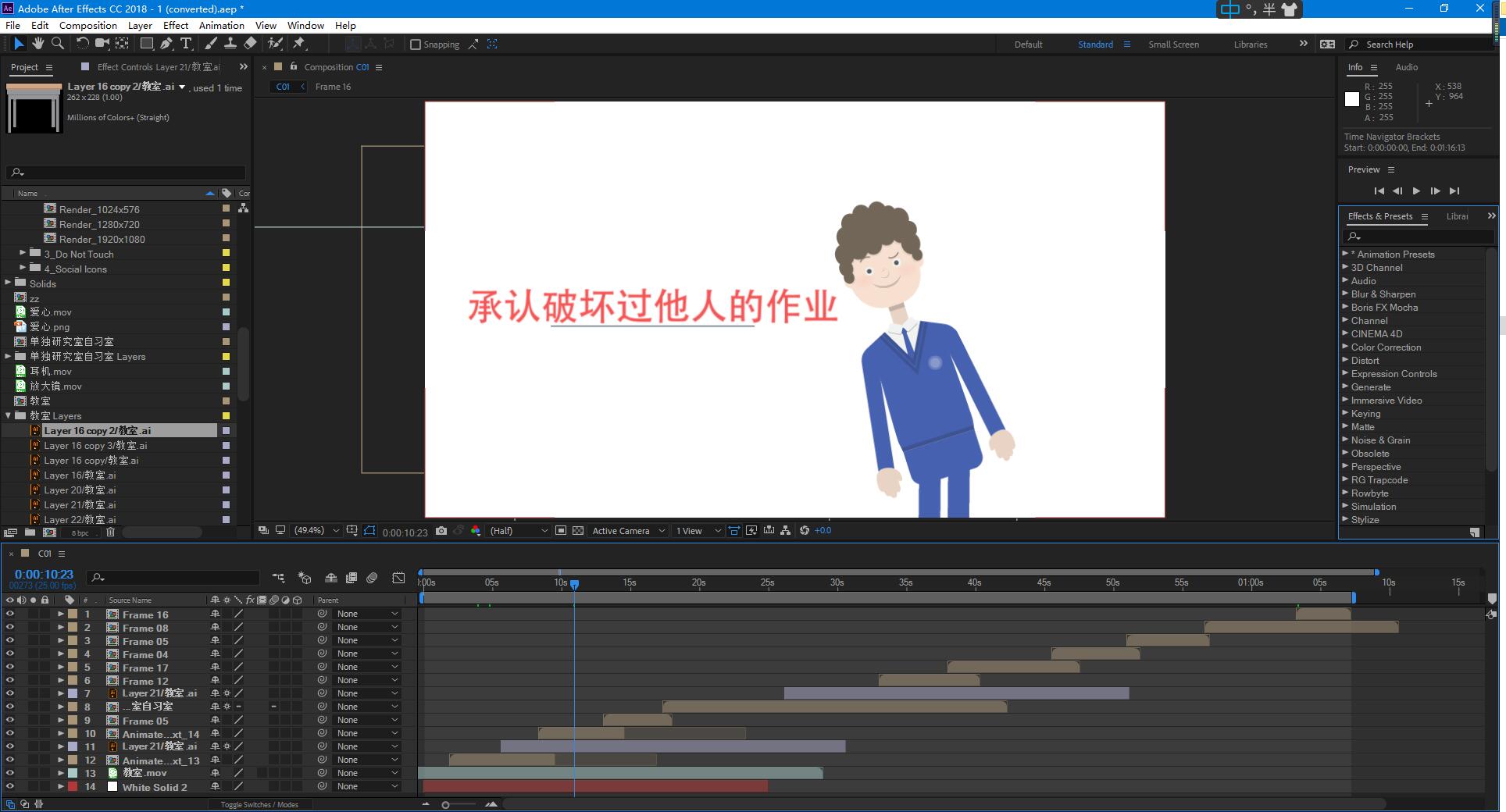Open the Active Camera view dropdown

pyautogui.click(x=629, y=531)
